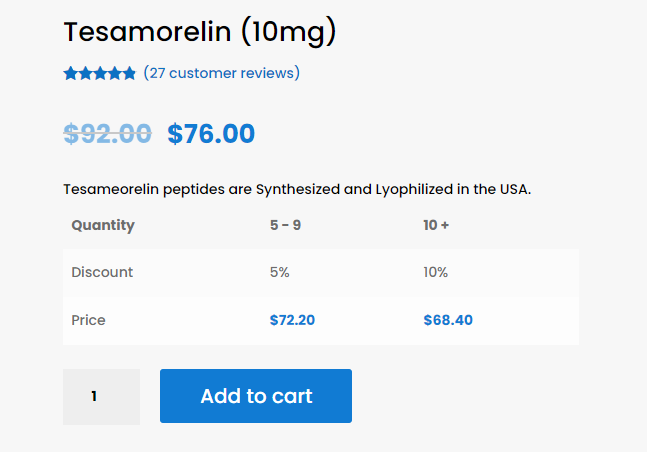The image size is (647, 452).
Task: Select the 5 - 9 quantity column header
Action: 285,225
